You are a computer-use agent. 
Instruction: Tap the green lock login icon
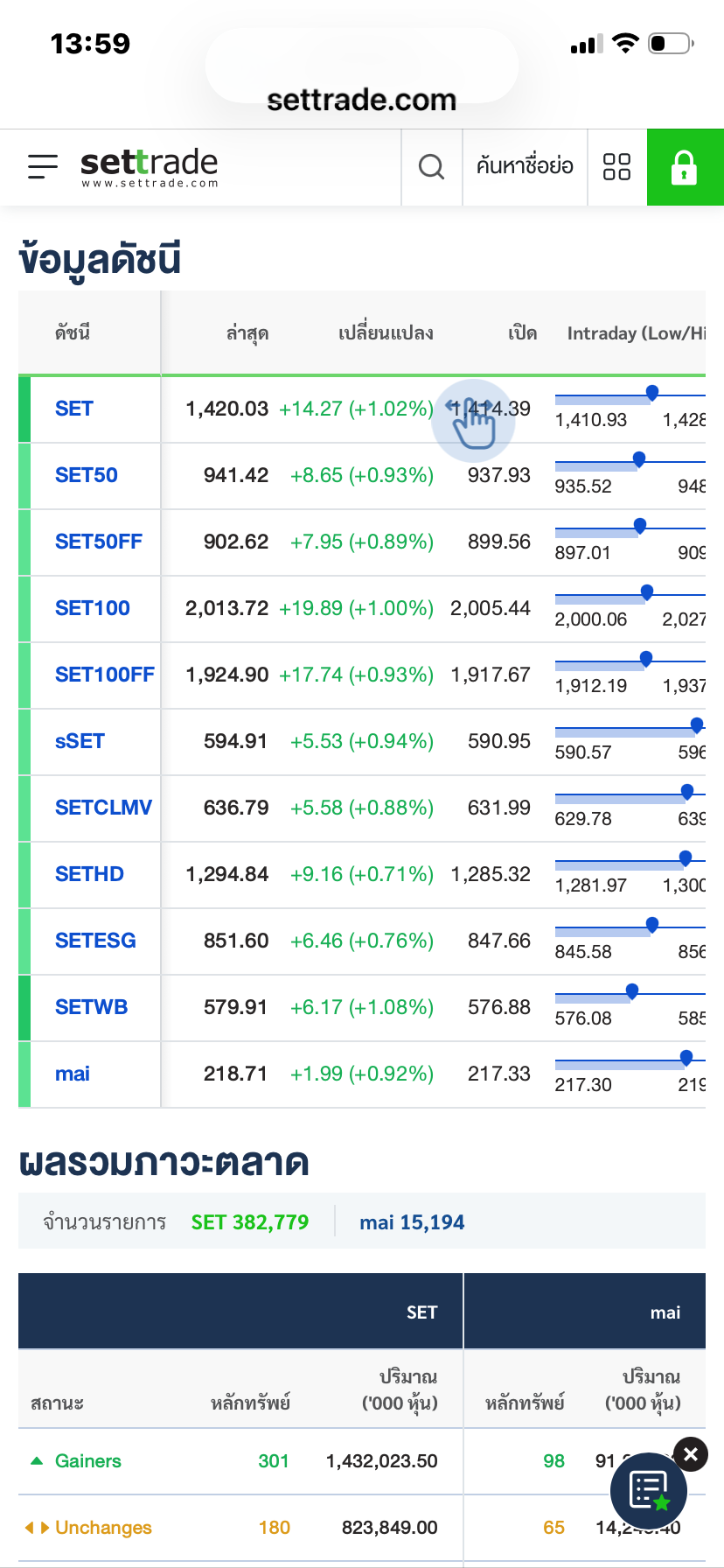pos(684,166)
